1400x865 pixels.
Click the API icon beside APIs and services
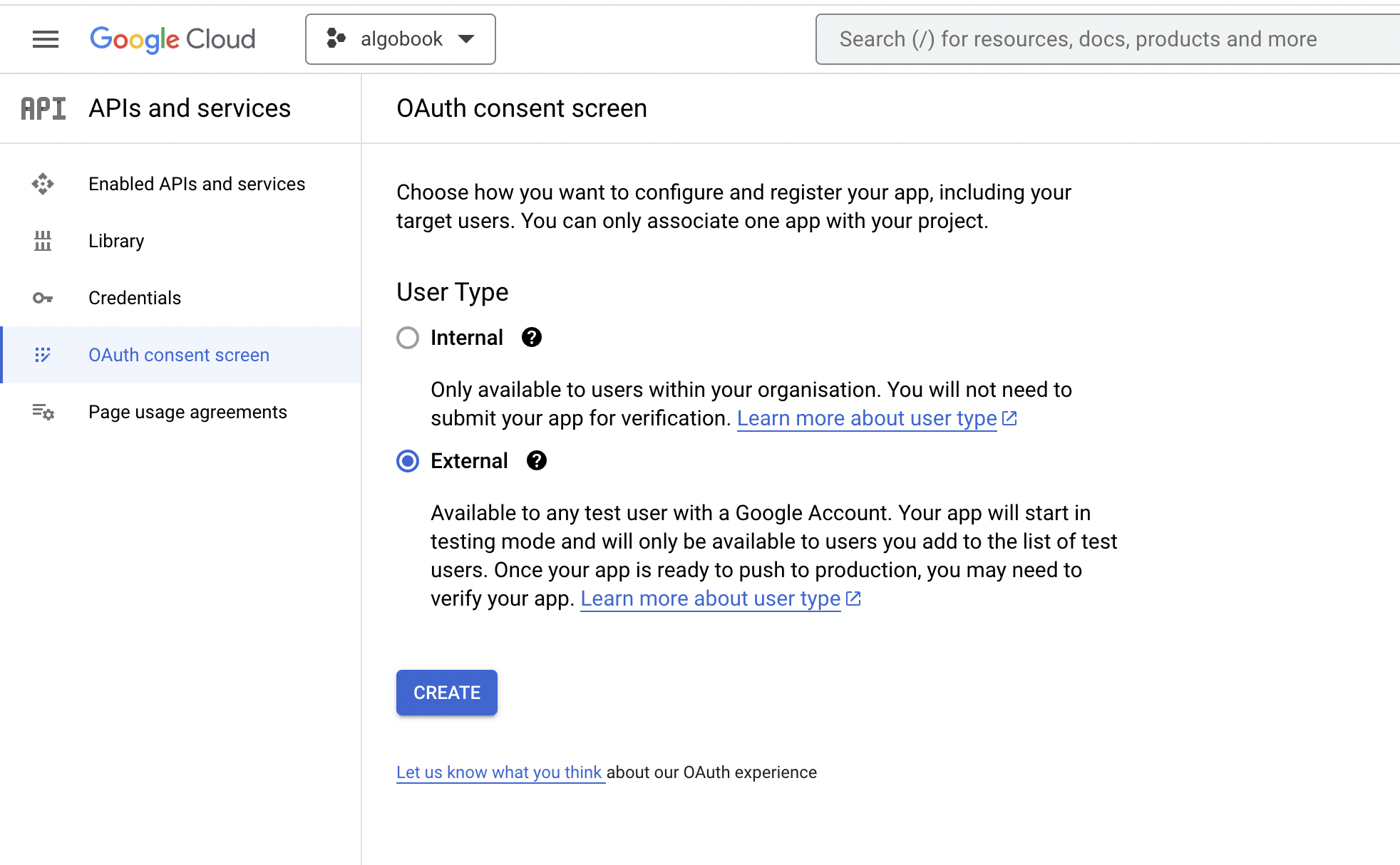[43, 108]
